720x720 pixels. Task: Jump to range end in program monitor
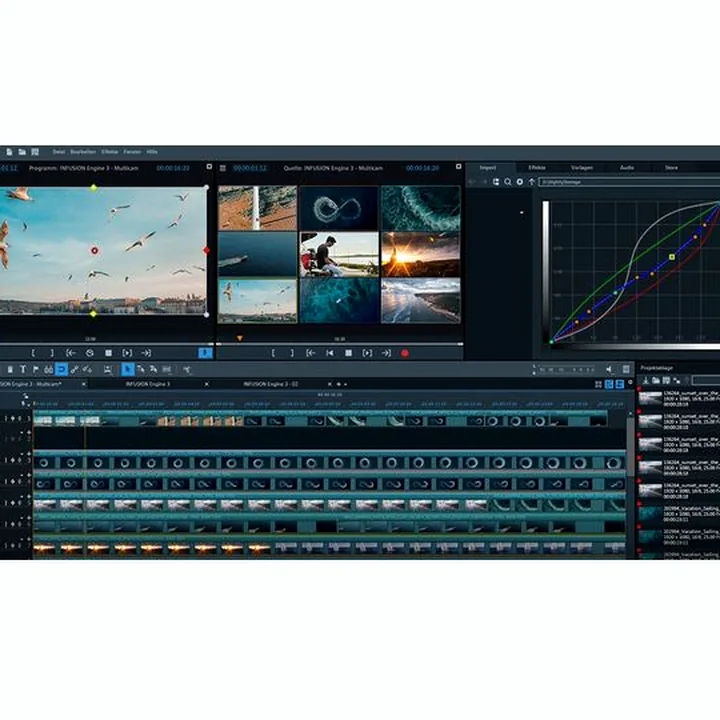(146, 353)
